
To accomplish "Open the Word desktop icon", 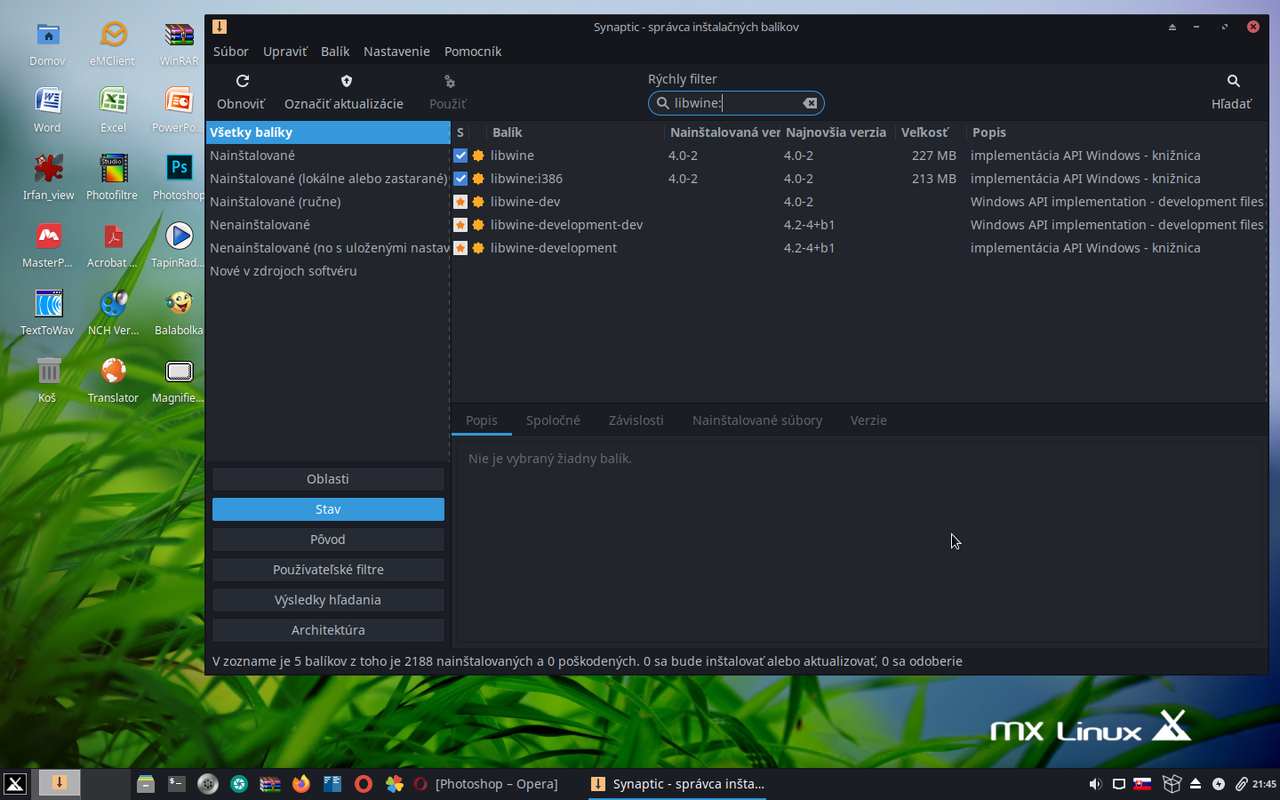I will click(x=47, y=110).
